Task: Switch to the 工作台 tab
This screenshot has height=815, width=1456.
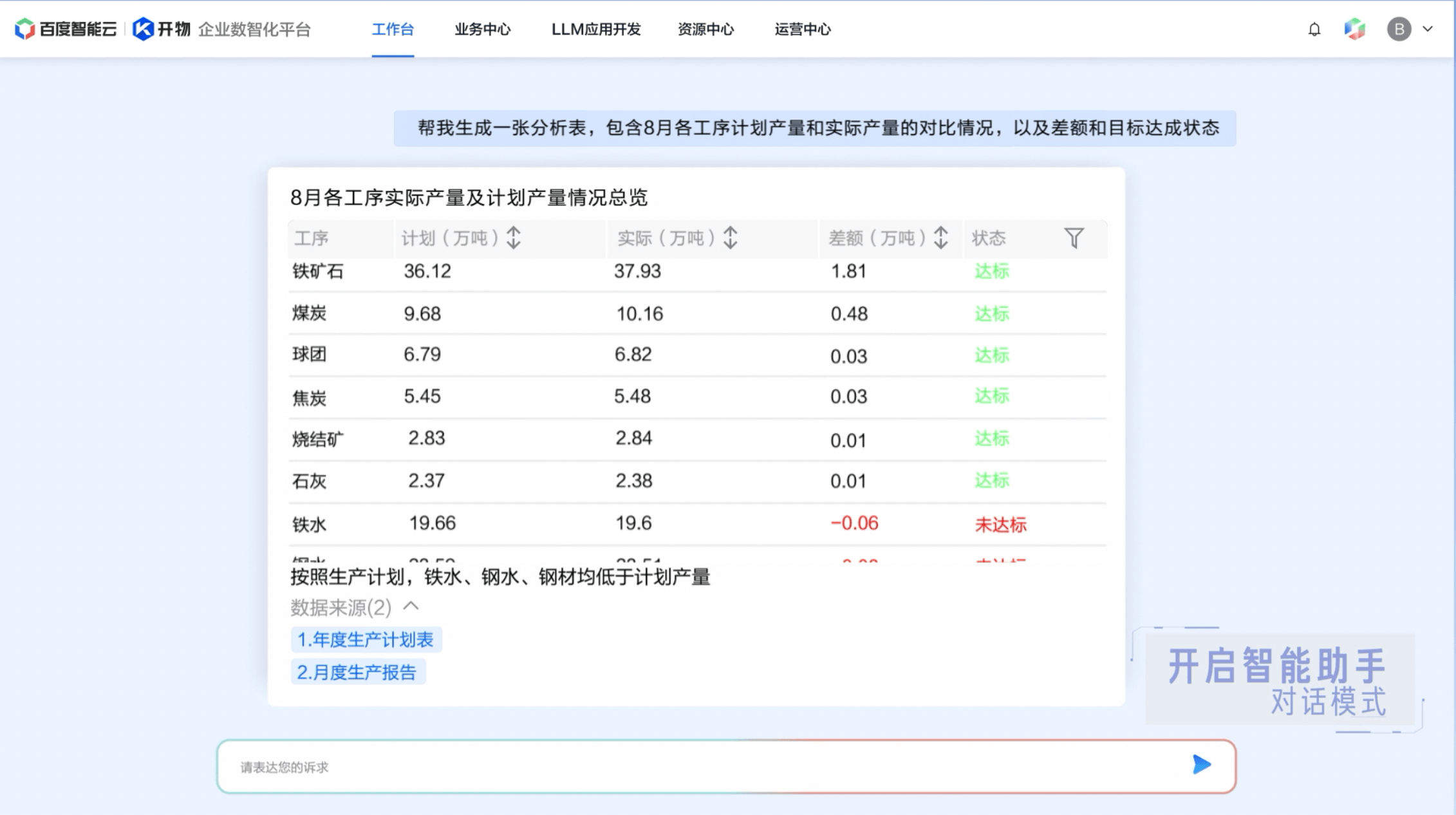Action: 393,29
